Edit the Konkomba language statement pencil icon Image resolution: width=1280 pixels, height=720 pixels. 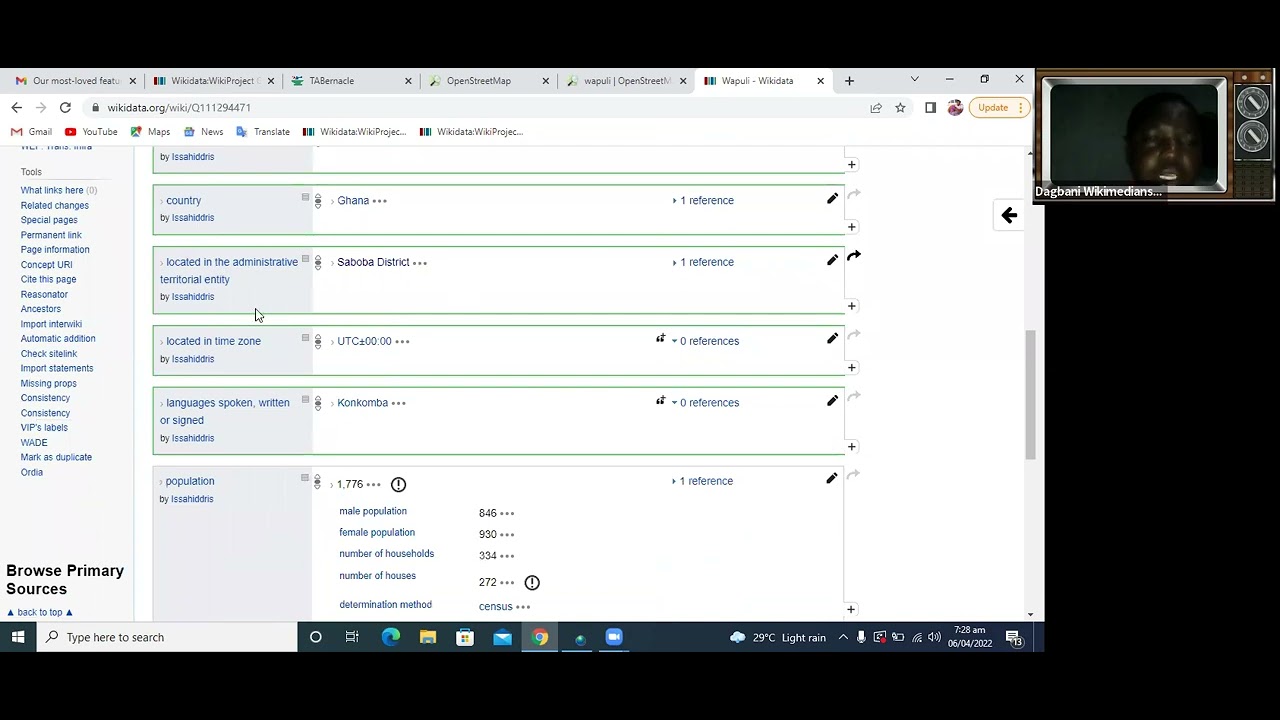tap(832, 401)
